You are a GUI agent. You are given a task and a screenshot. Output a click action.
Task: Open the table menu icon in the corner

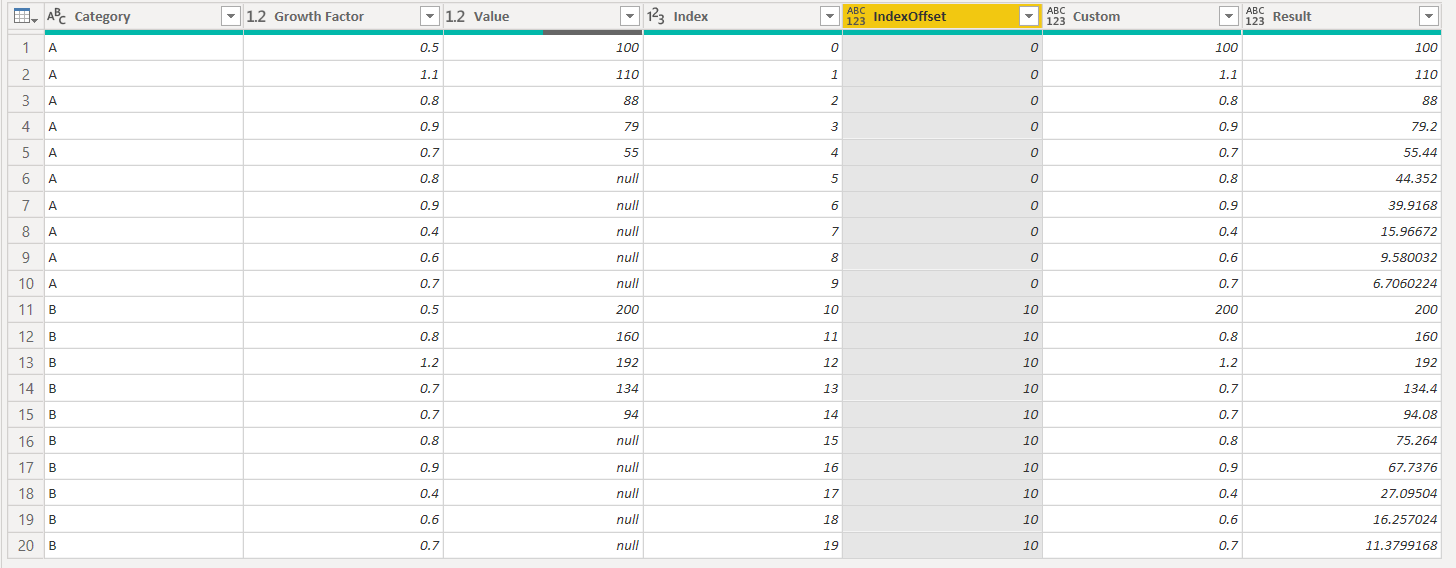click(26, 17)
